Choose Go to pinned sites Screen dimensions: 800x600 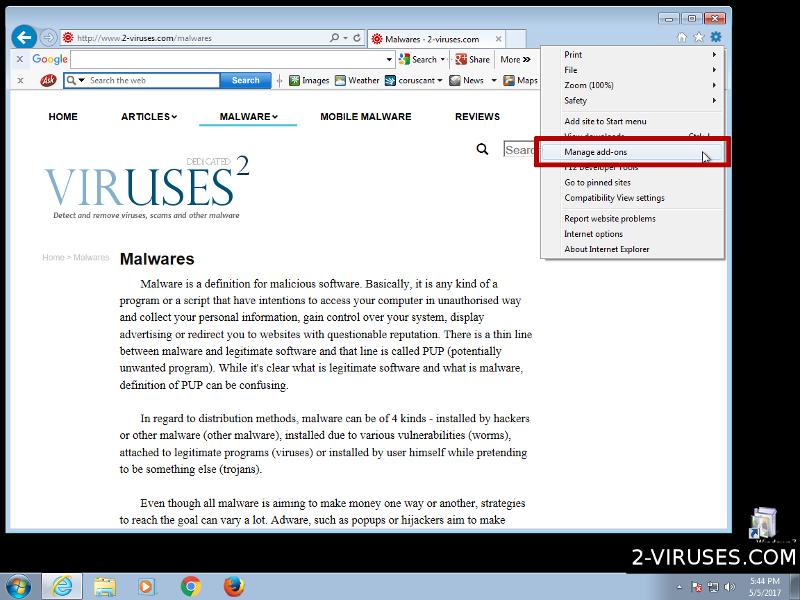tap(633, 182)
